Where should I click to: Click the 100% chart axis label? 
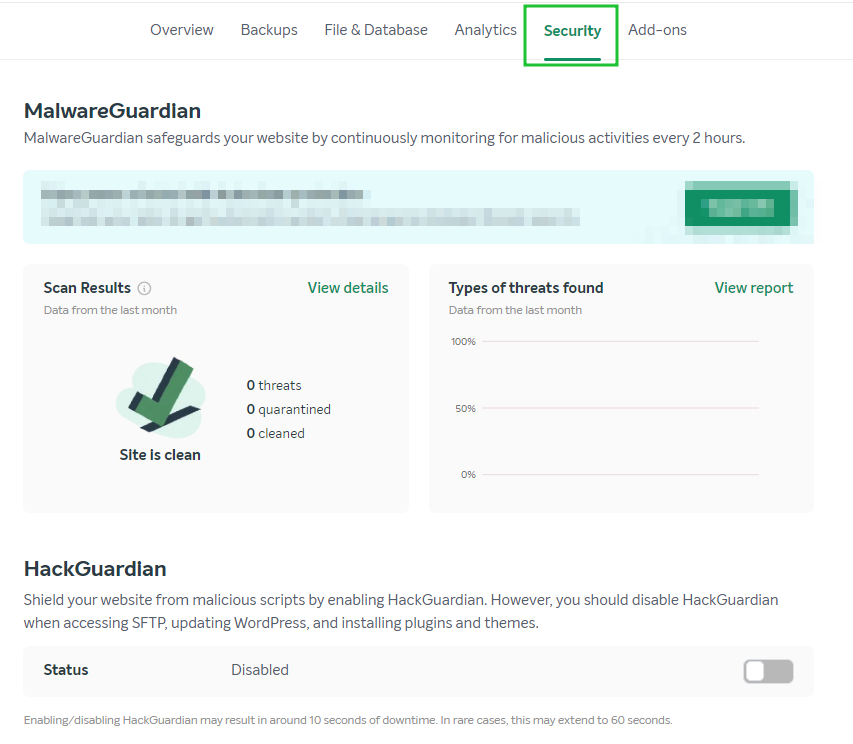pos(463,342)
